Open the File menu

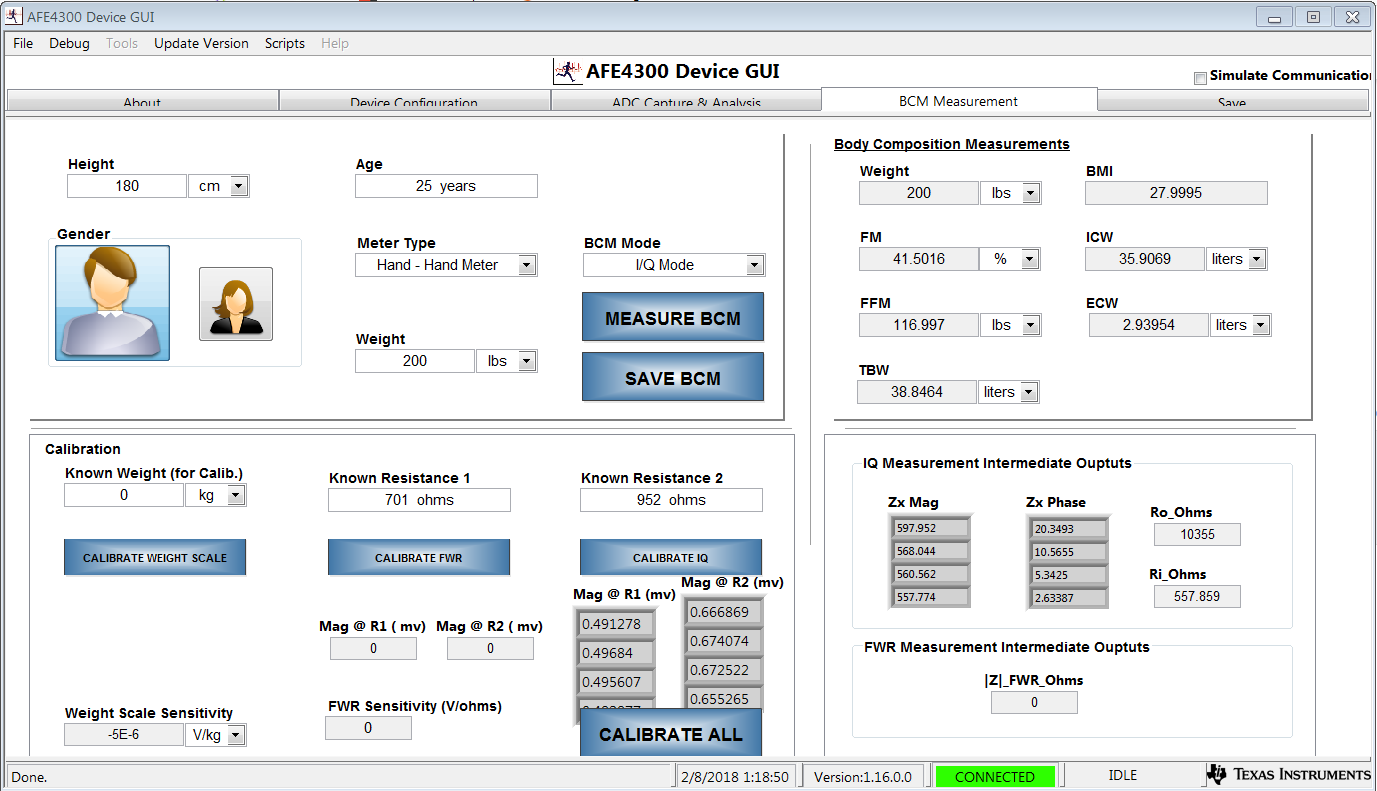coord(23,43)
